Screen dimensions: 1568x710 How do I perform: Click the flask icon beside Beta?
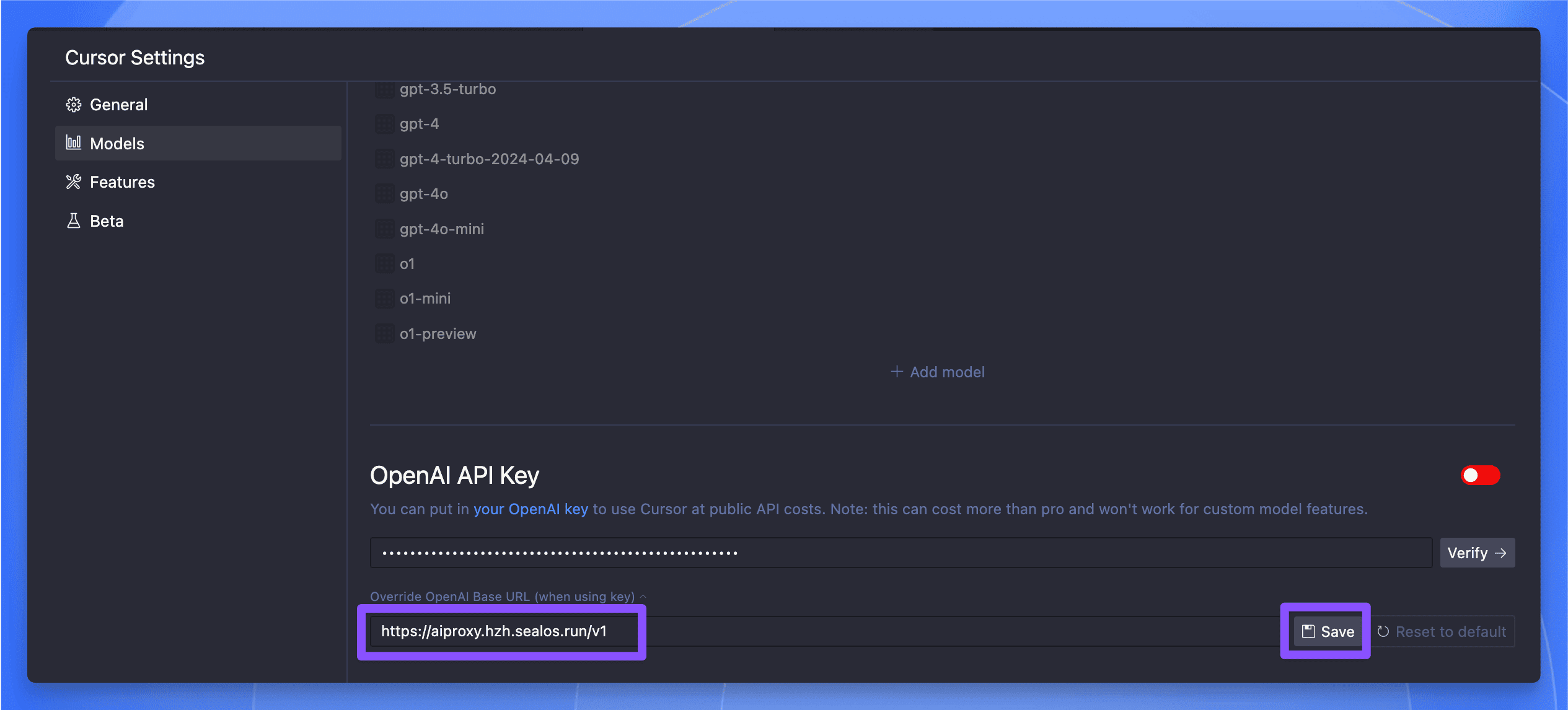pyautogui.click(x=73, y=221)
